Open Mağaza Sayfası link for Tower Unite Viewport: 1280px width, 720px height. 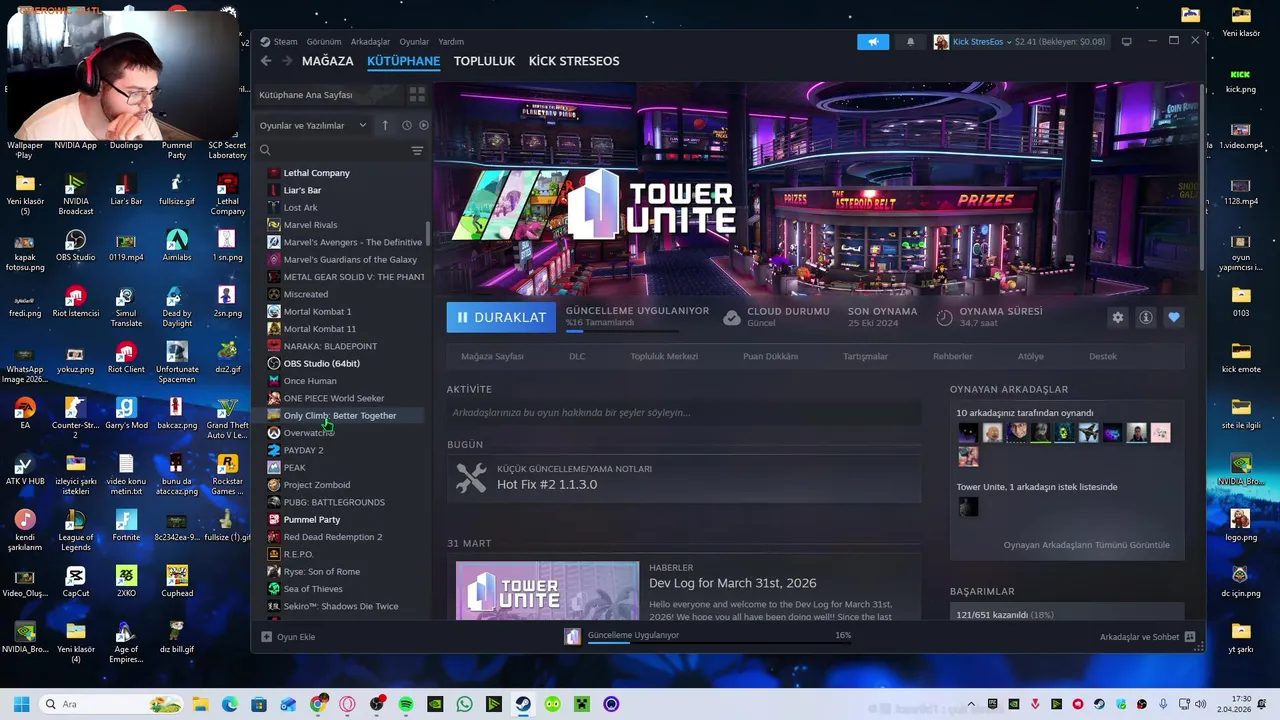[x=492, y=356]
